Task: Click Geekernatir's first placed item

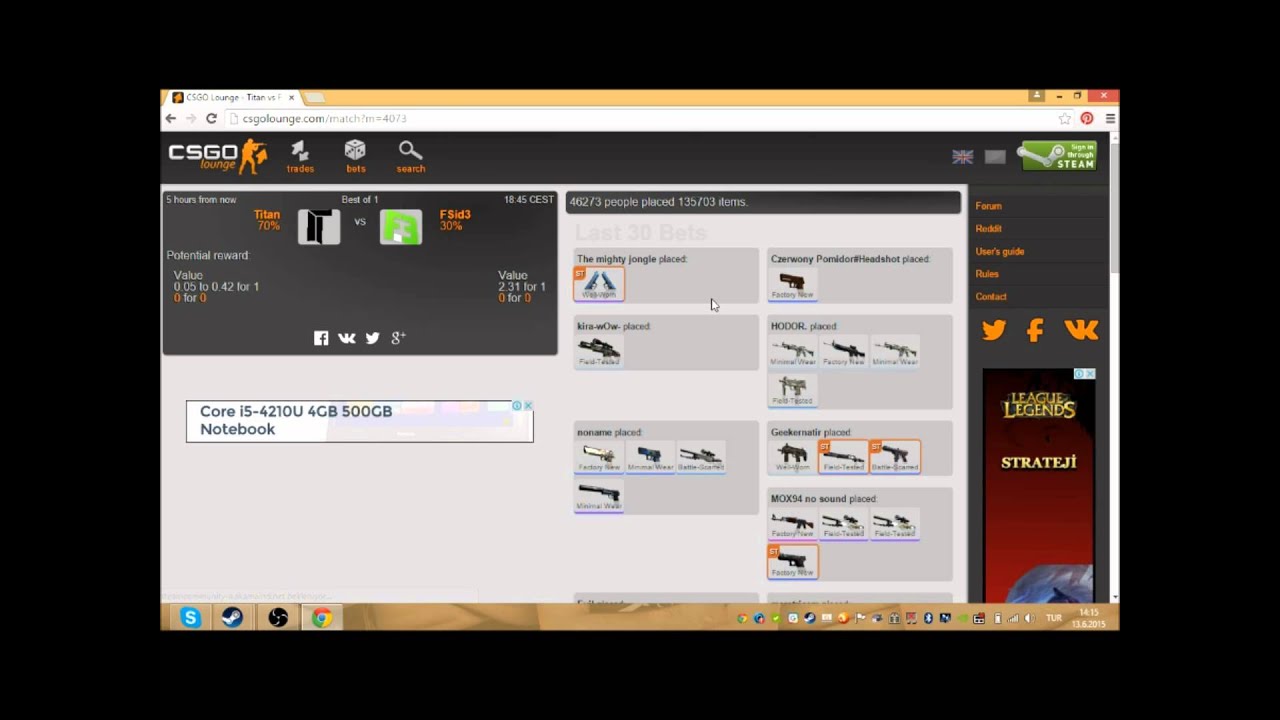Action: pyautogui.click(x=793, y=457)
